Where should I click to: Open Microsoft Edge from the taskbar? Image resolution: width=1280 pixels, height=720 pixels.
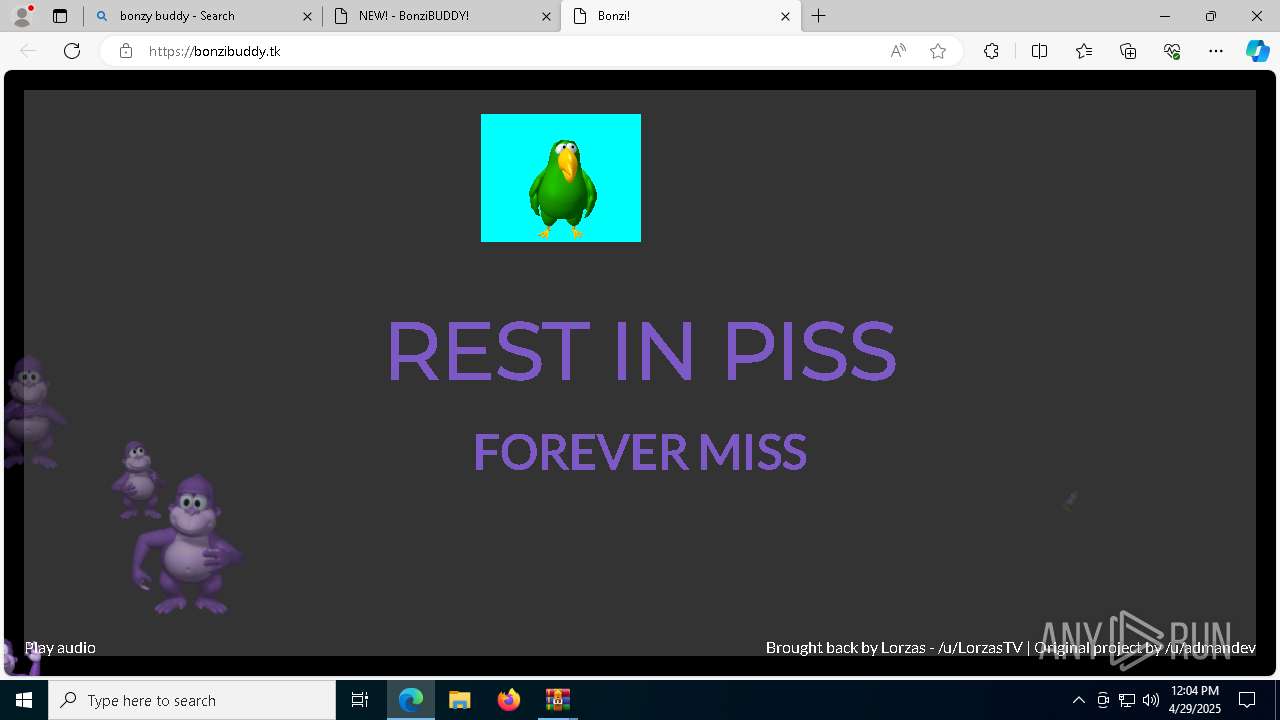click(411, 700)
